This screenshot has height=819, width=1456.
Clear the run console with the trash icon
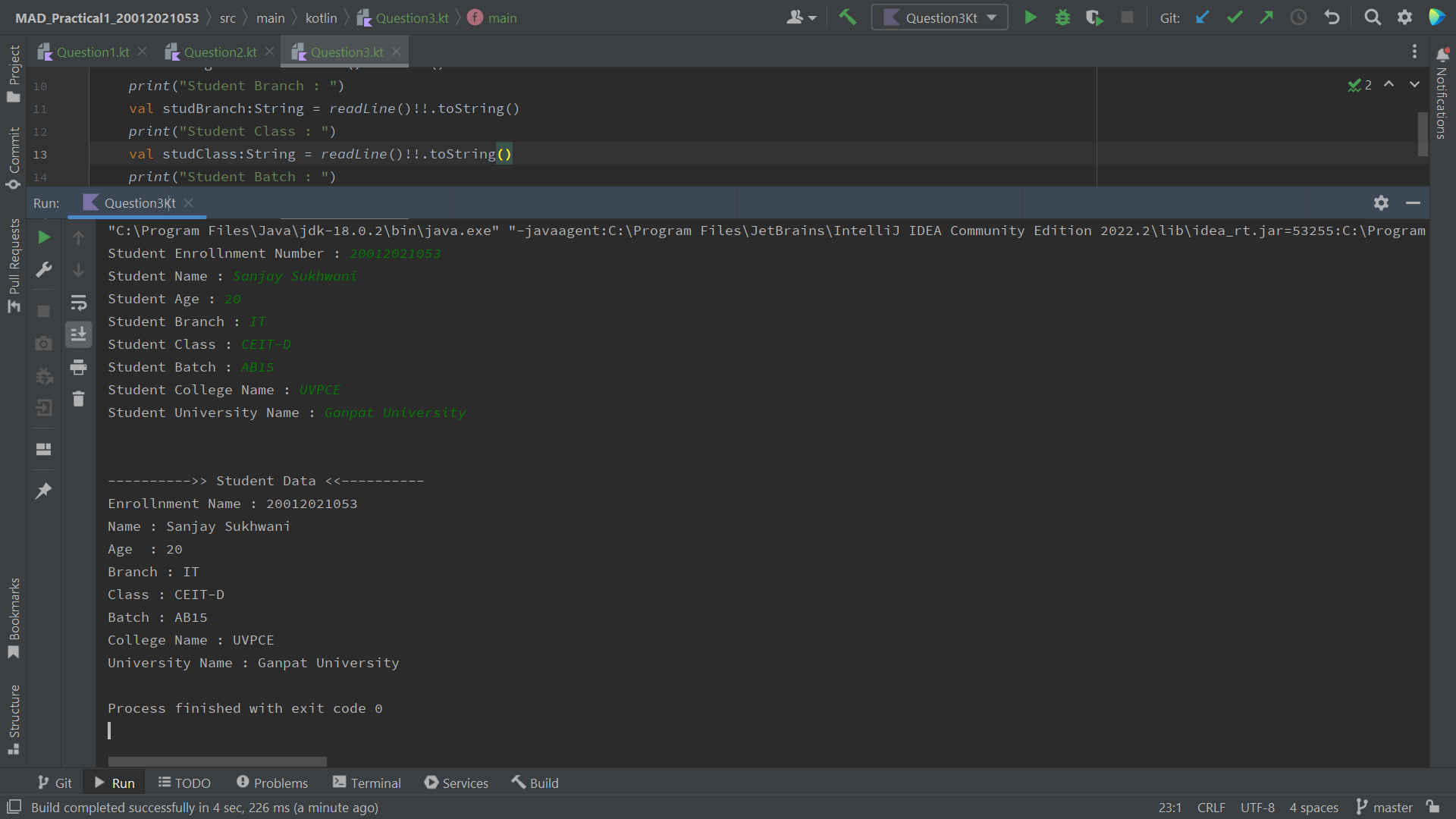78,399
